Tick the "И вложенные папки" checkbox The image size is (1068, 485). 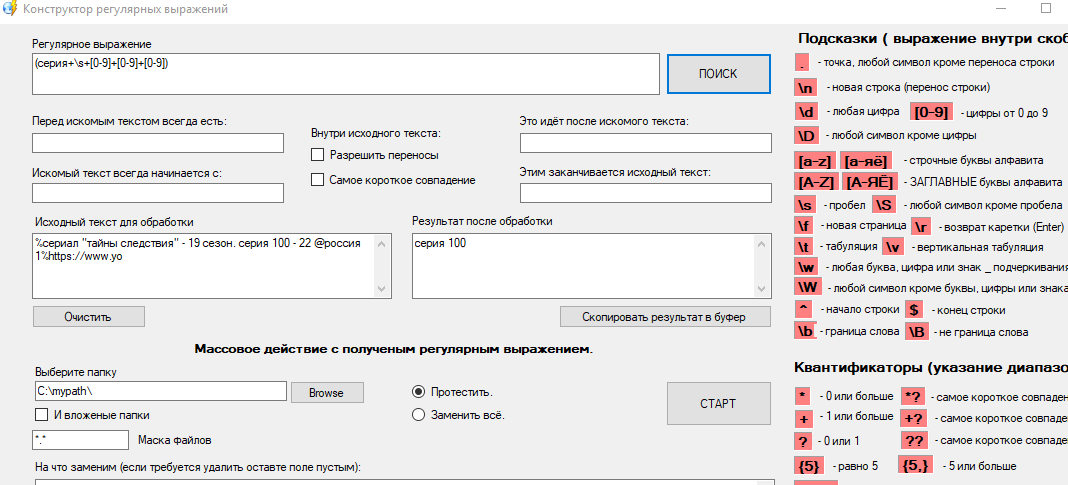41,414
